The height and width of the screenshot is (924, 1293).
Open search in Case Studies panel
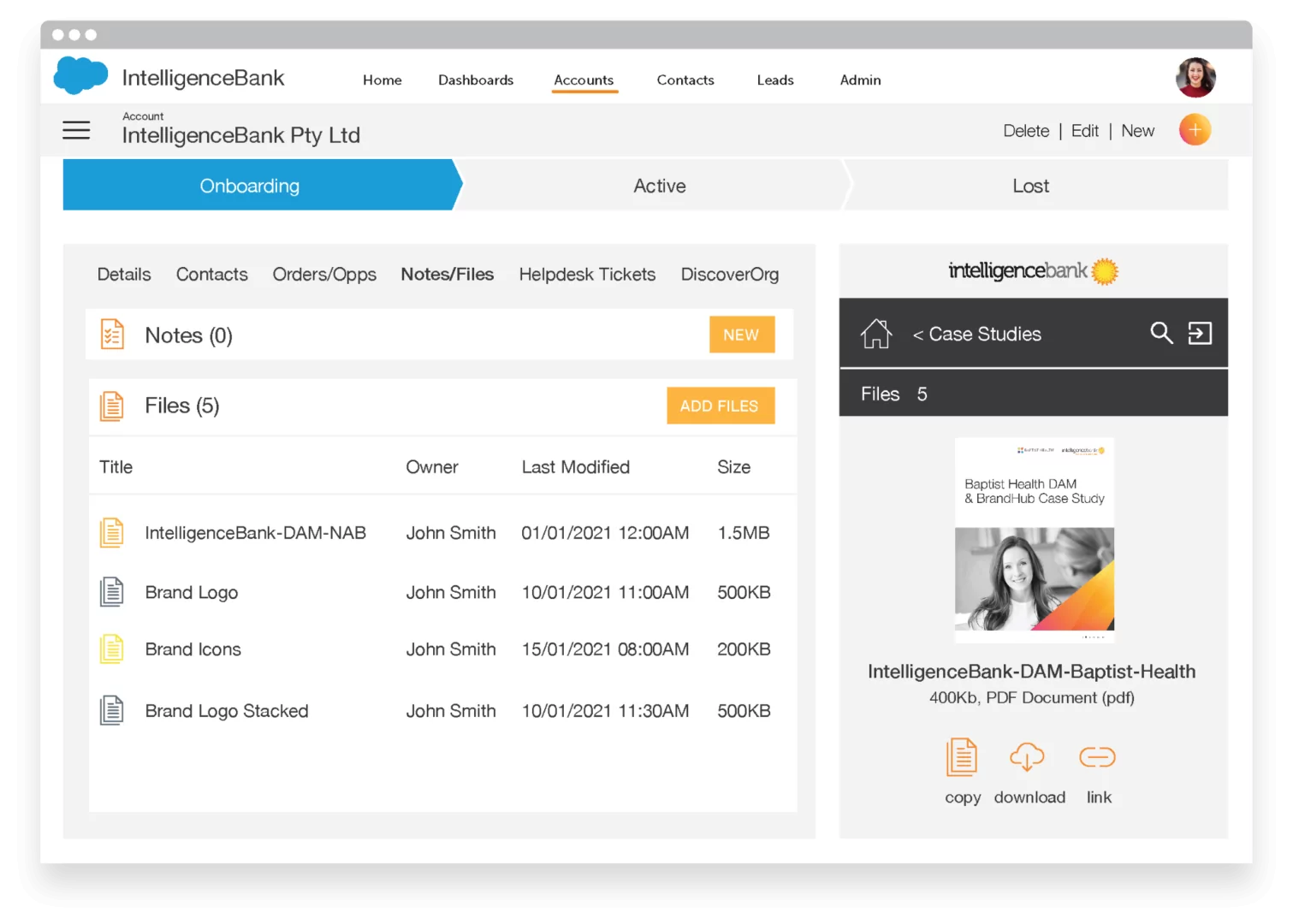tap(1160, 333)
